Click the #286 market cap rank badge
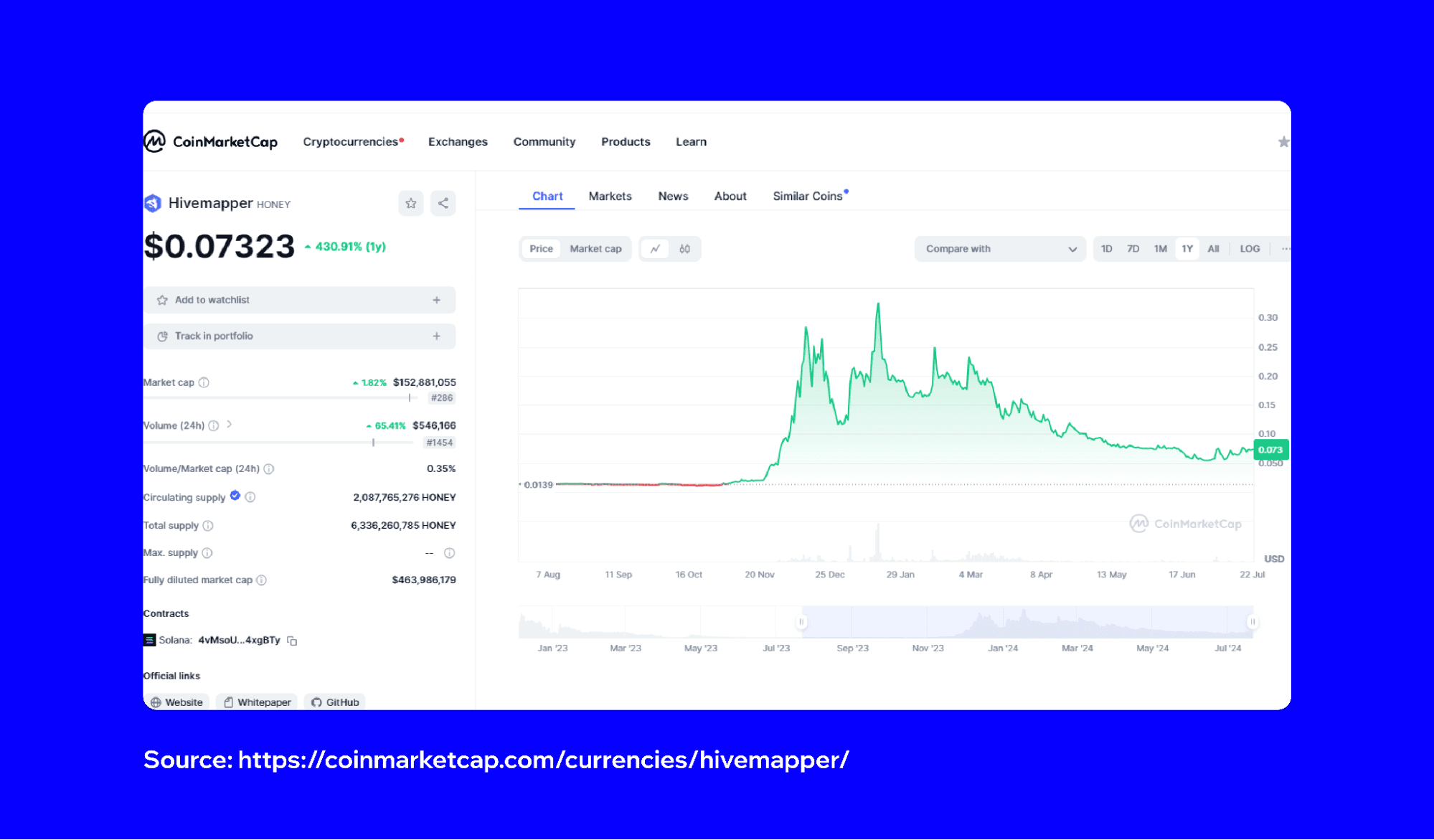 441,397
